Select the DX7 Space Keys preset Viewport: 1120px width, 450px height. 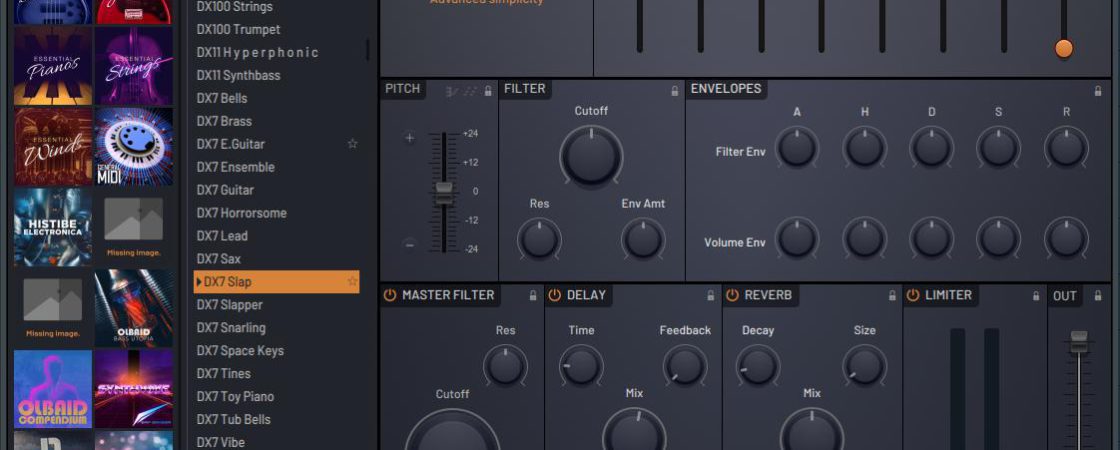[277, 350]
